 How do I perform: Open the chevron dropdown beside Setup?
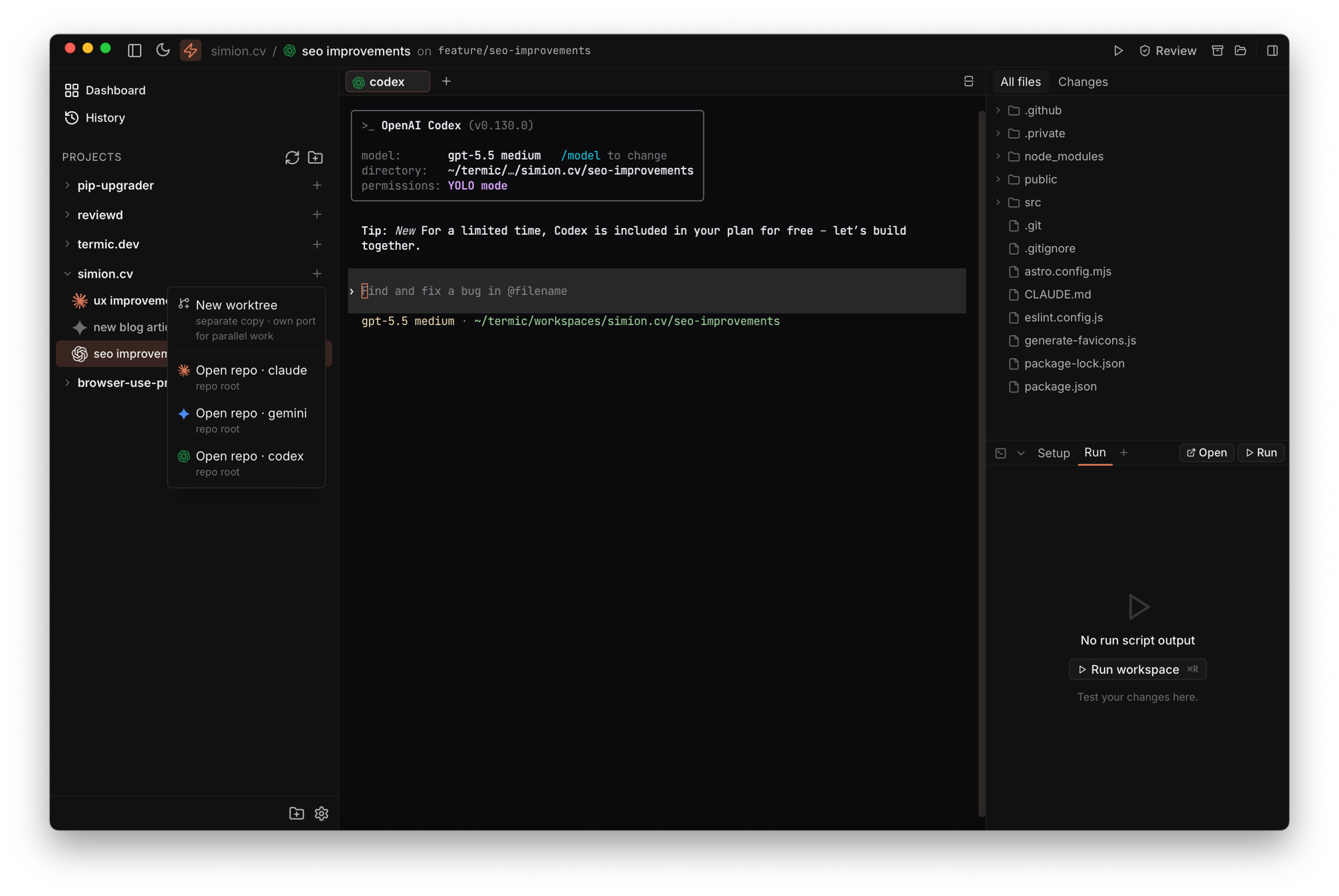(x=1020, y=453)
